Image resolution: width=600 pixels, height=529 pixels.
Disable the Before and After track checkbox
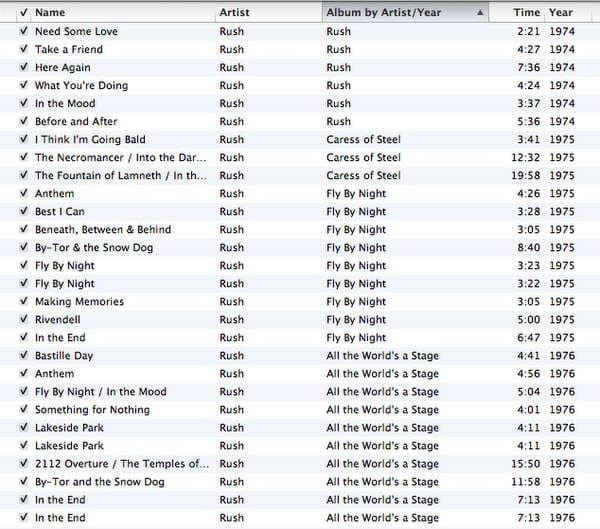tap(24, 121)
